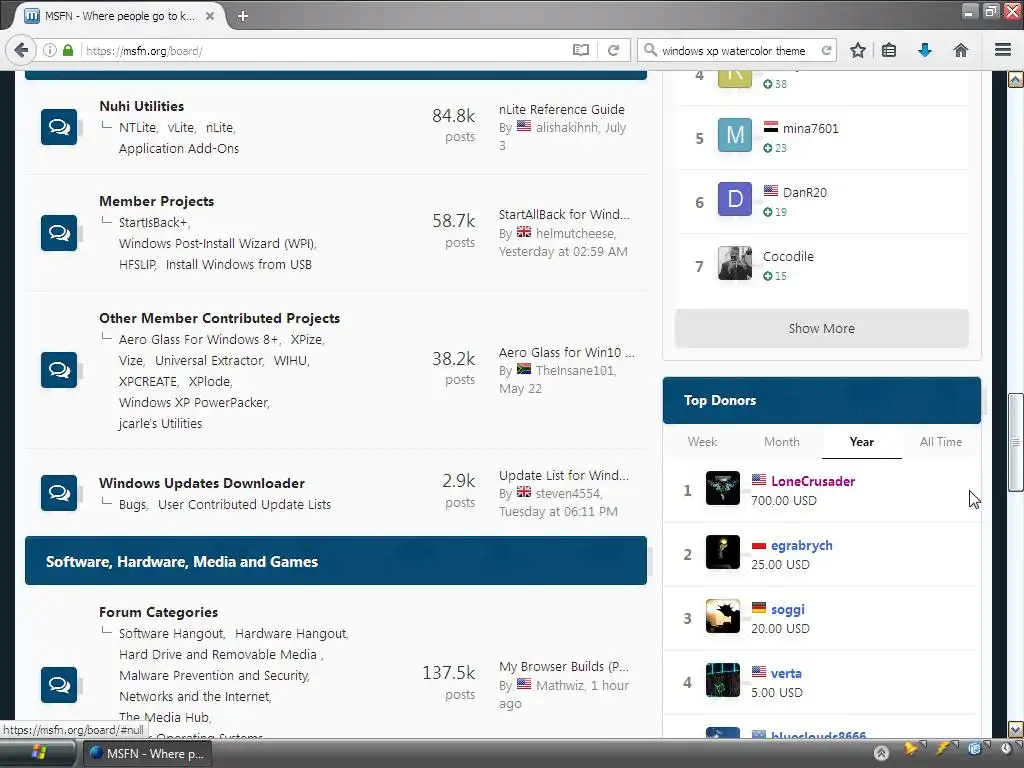Open egrabrych donor profile link
The image size is (1024, 768).
click(x=802, y=545)
